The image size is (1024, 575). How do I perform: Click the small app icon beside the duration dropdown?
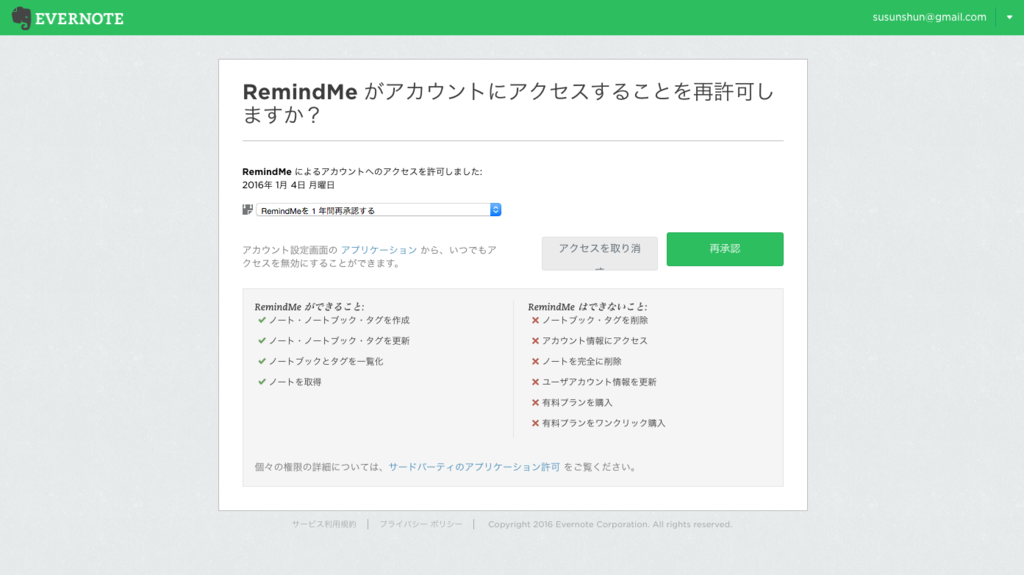pyautogui.click(x=248, y=210)
